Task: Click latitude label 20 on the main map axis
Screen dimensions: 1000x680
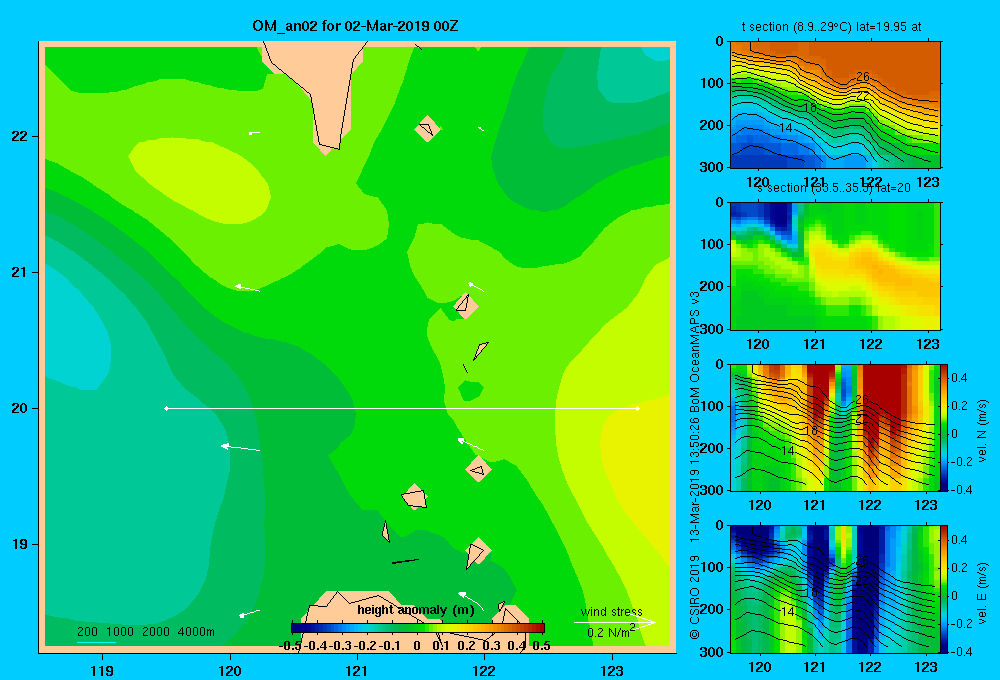Action: click(20, 408)
